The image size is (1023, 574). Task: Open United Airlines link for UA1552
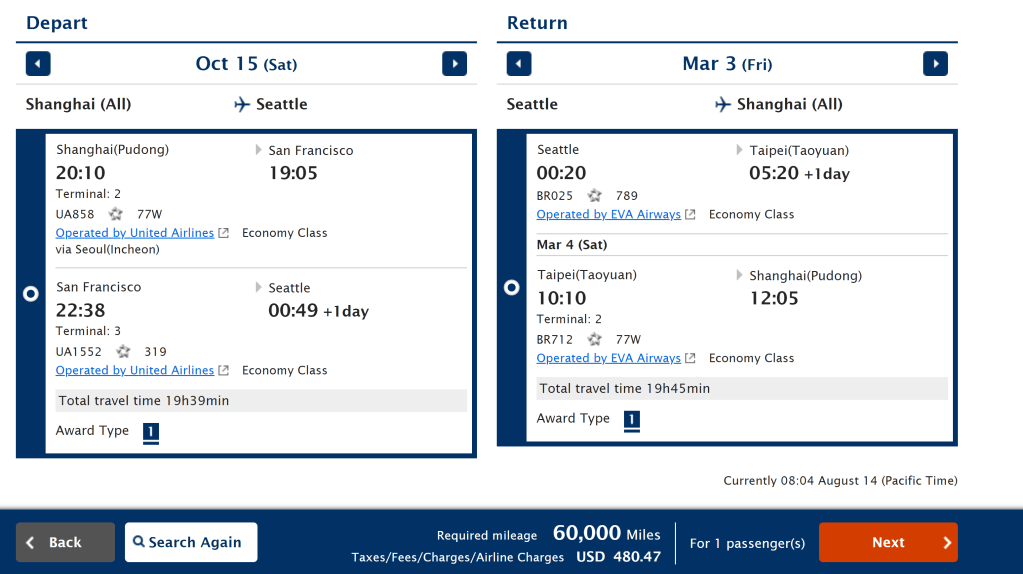[135, 370]
